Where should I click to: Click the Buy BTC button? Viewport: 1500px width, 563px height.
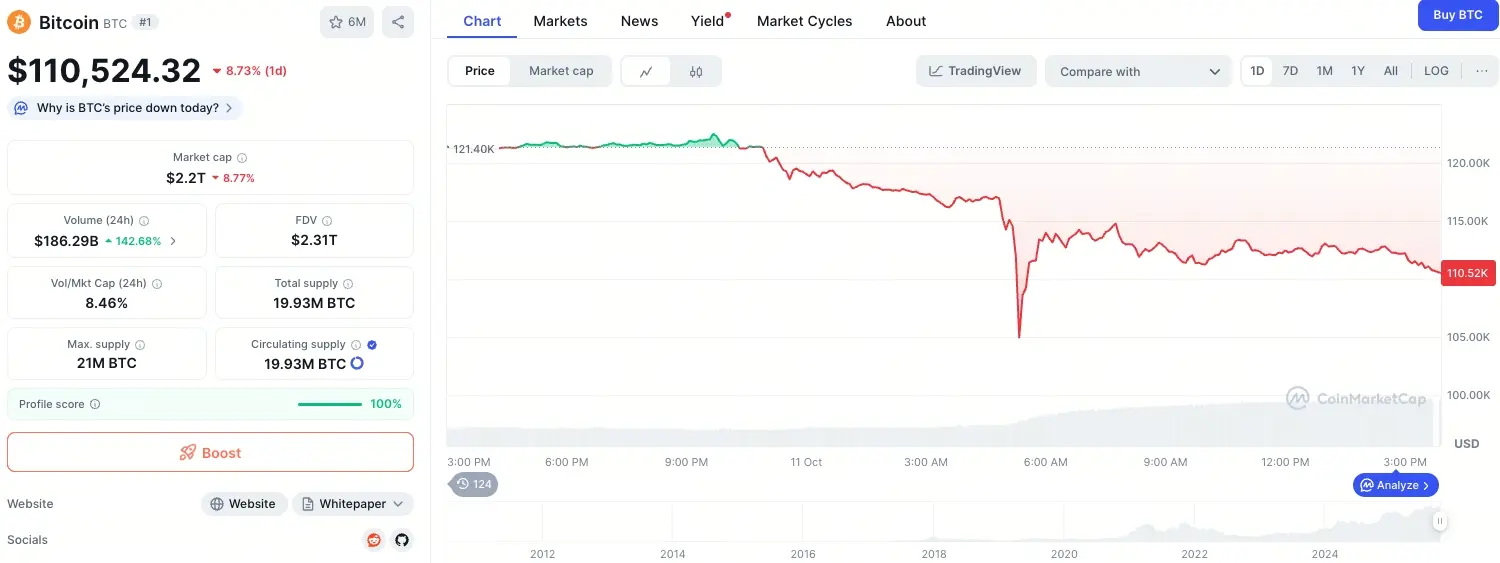1457,15
